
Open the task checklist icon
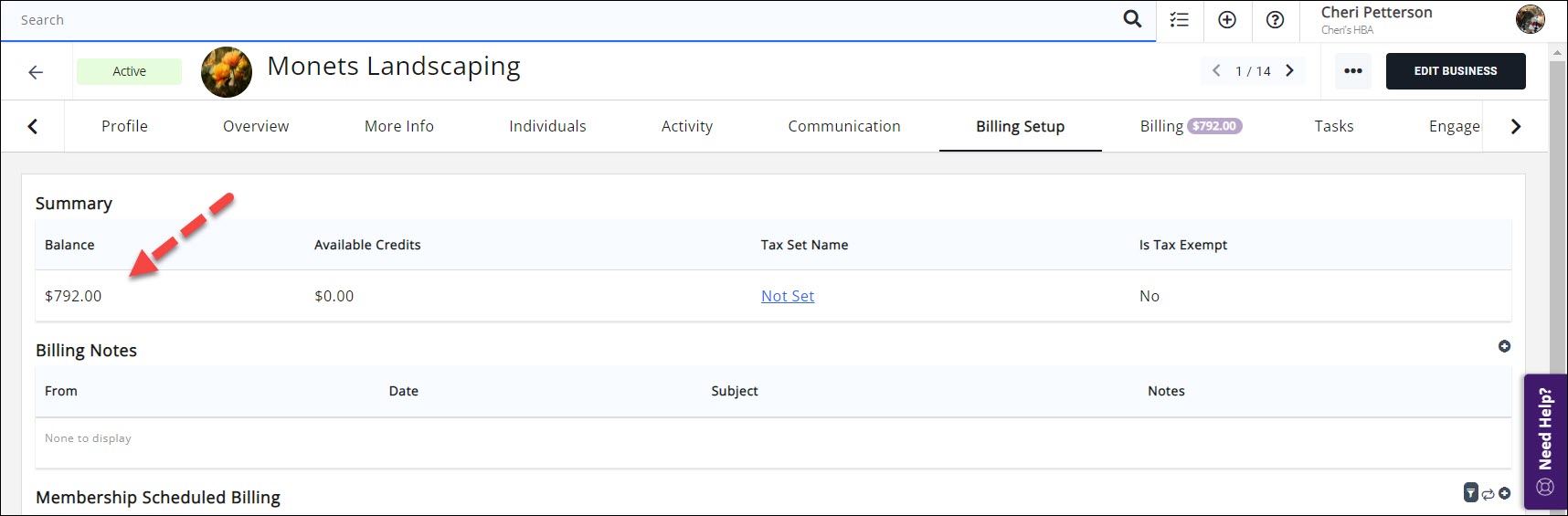click(x=1180, y=20)
